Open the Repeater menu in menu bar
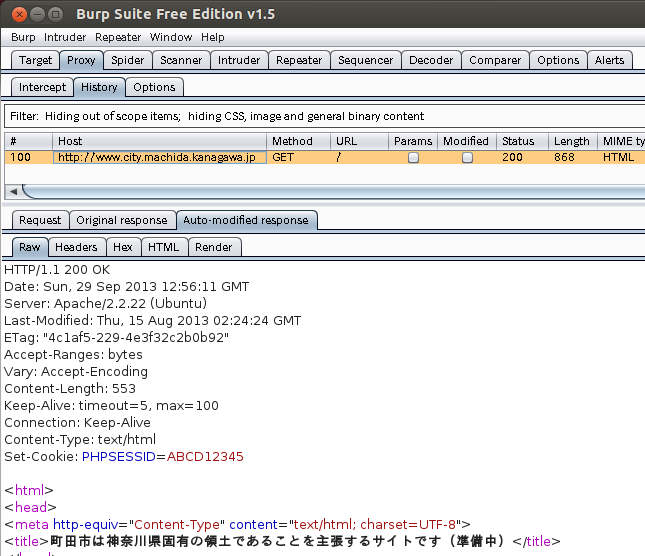 tap(118, 37)
